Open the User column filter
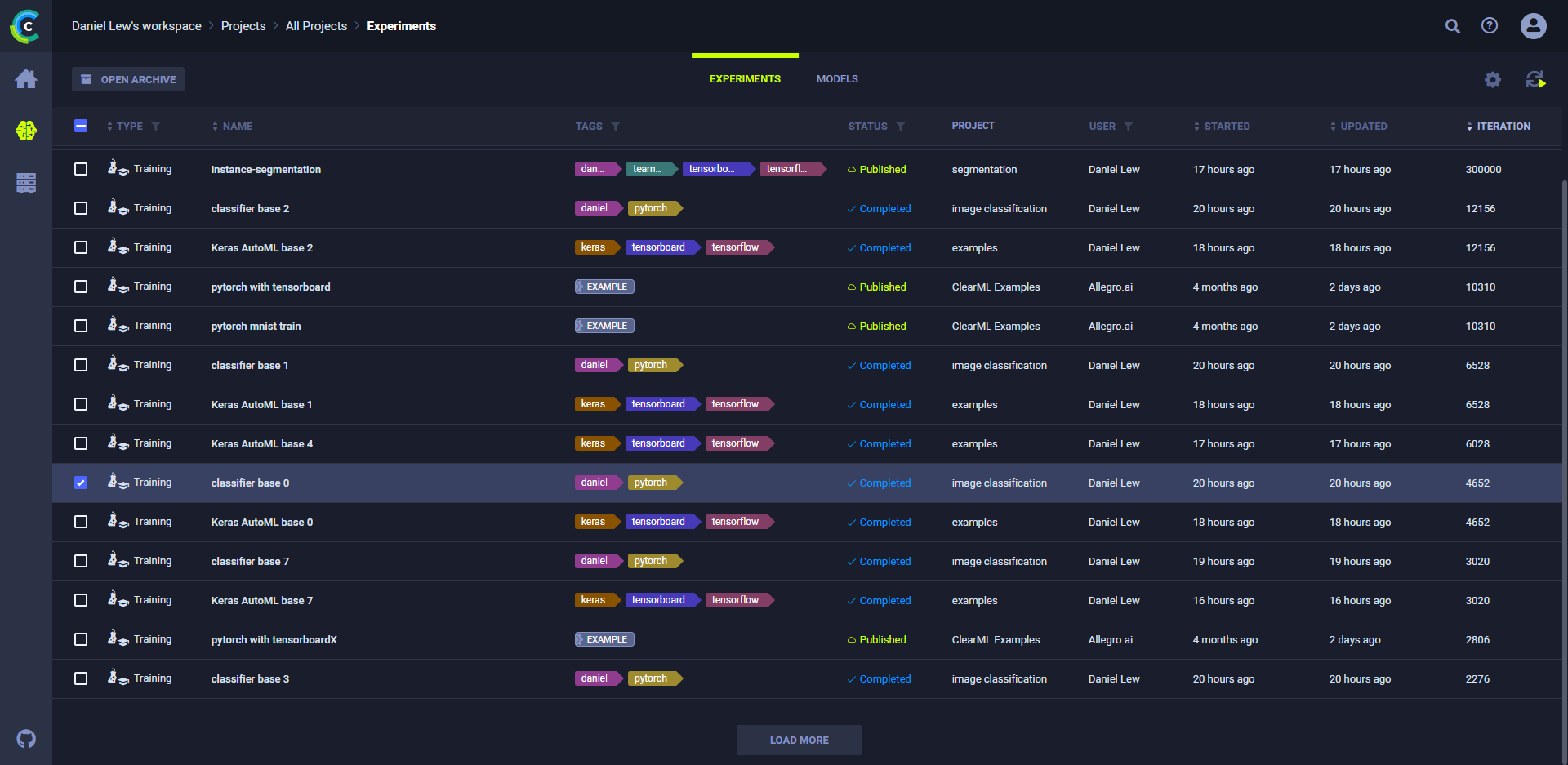The height and width of the screenshot is (765, 1568). click(1129, 127)
